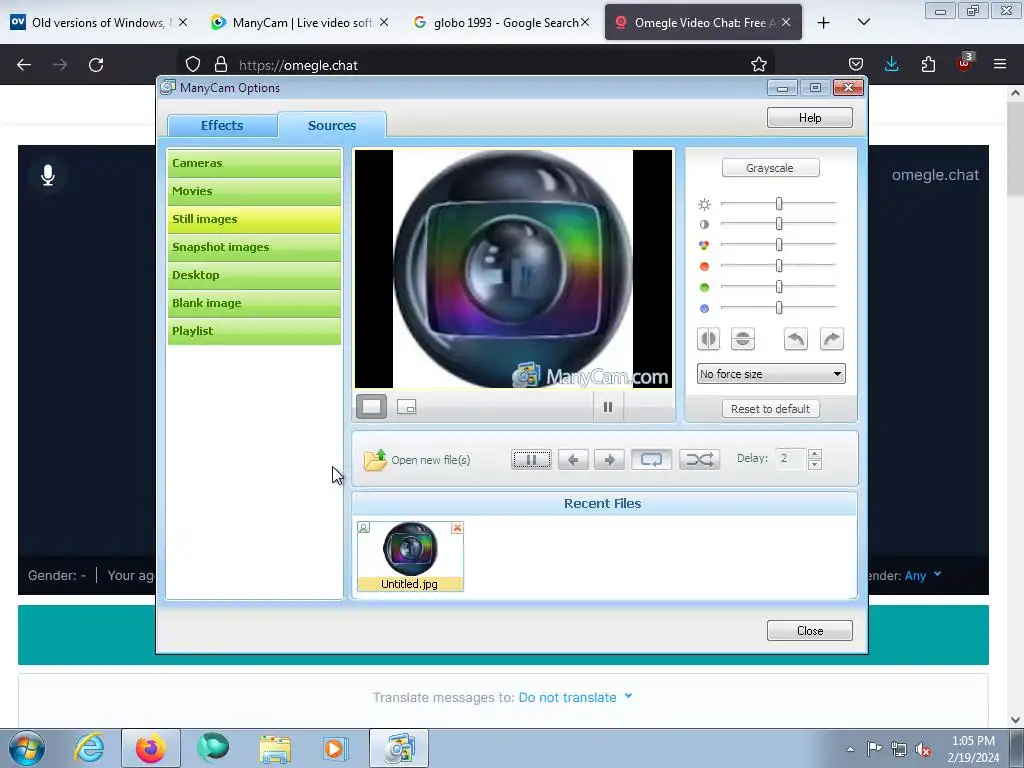Open Firefox downloads panel

pos(891,64)
